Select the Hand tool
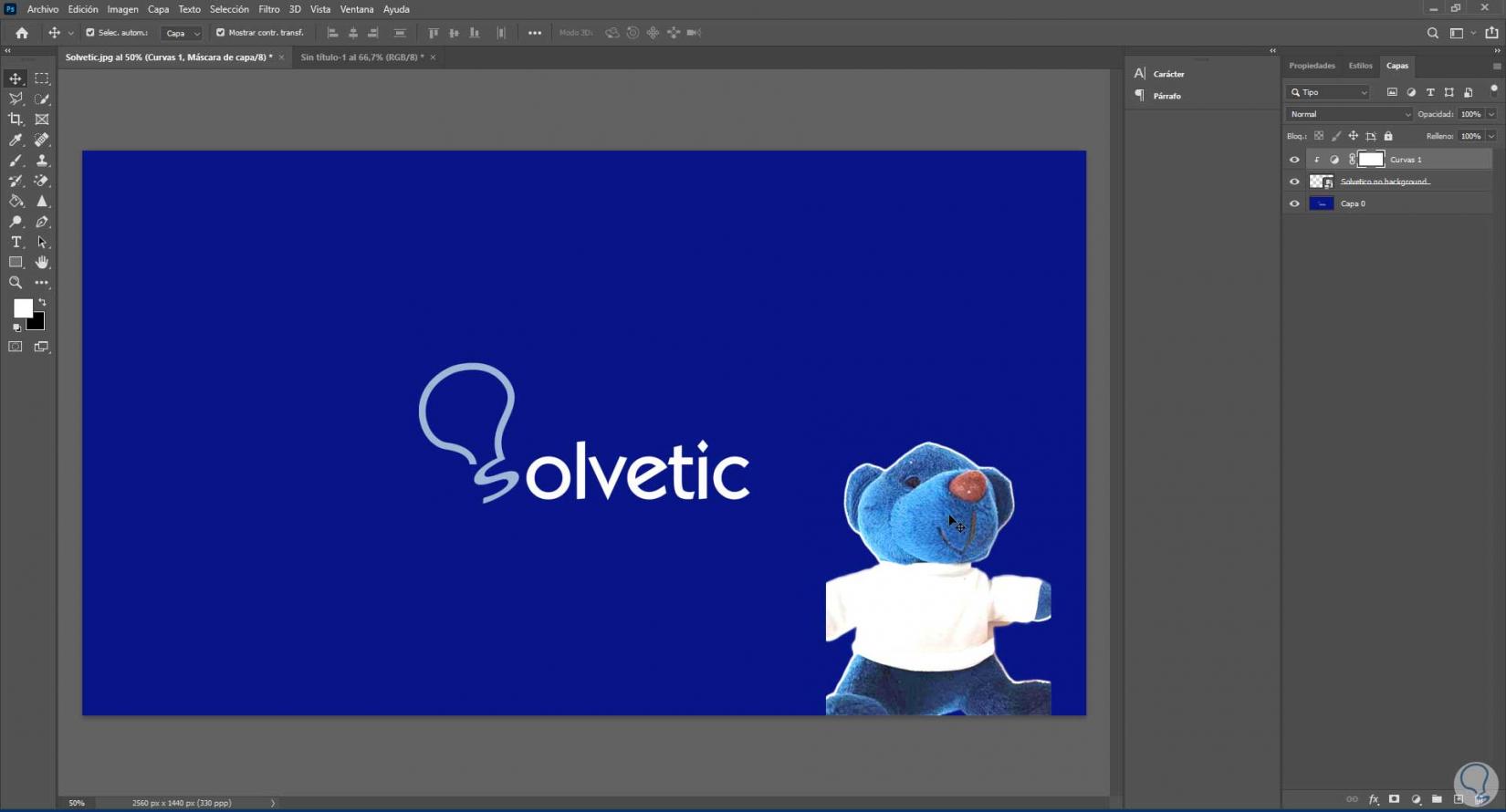Screen dimensions: 1506x812 [x=42, y=263]
